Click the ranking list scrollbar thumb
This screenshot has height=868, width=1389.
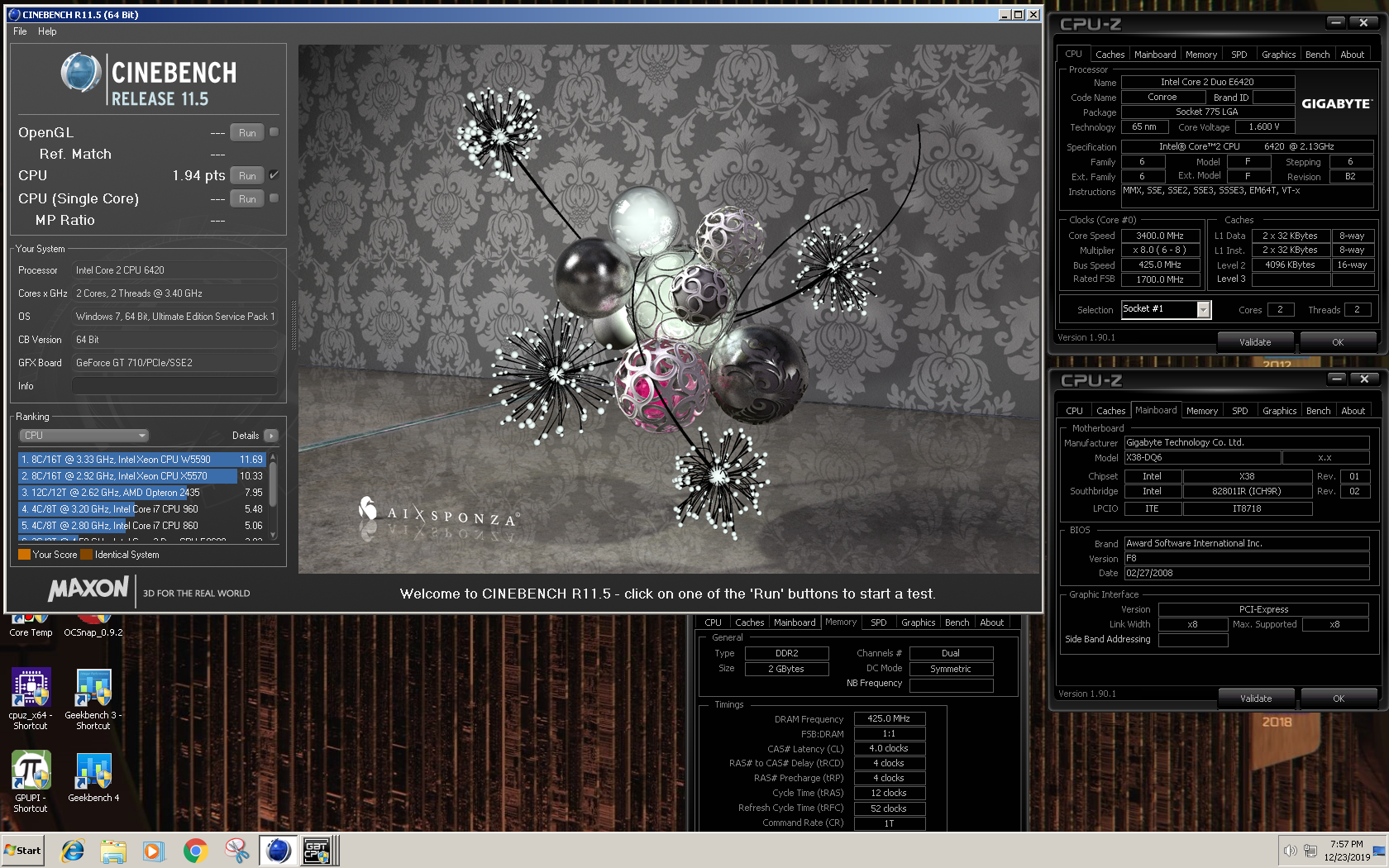273,483
